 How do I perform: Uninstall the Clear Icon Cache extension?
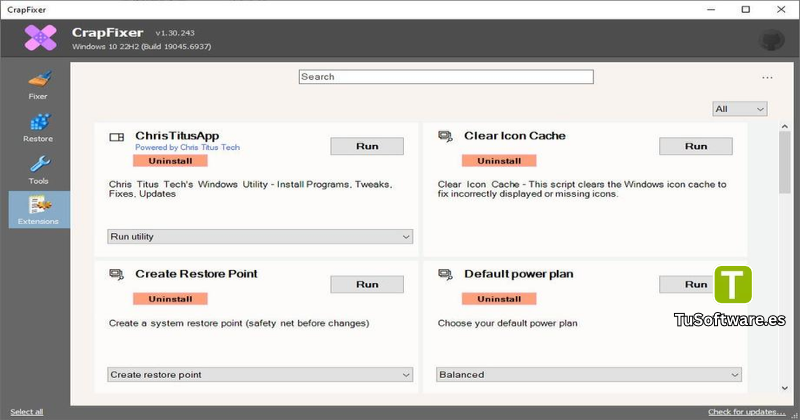pyautogui.click(x=499, y=161)
